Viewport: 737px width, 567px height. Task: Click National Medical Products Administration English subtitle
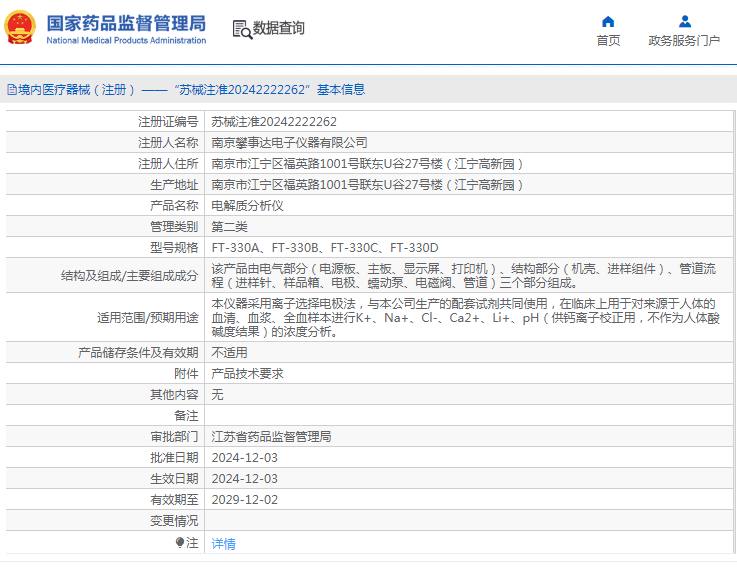(126, 40)
